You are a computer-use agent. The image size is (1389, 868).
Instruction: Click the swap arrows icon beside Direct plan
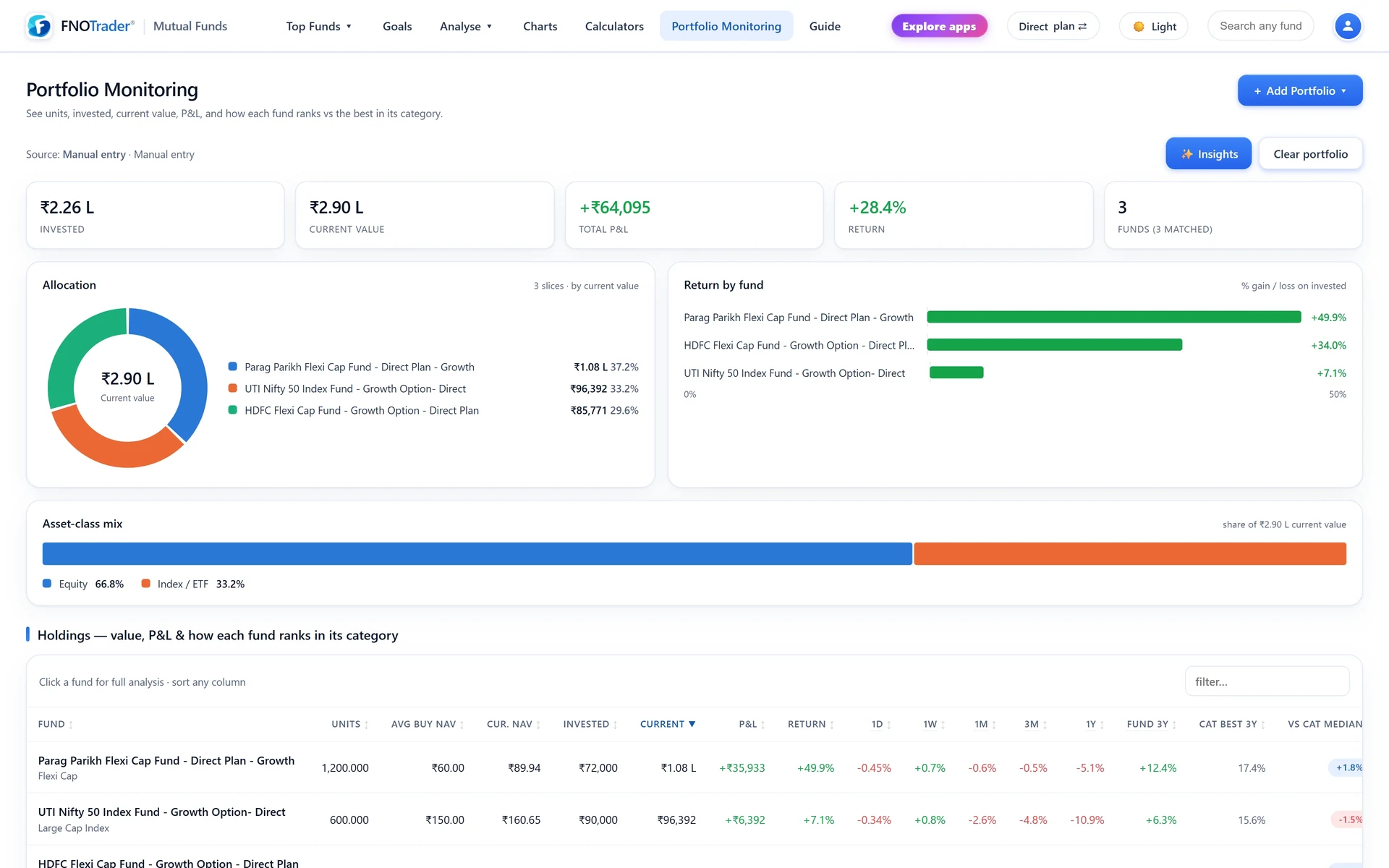pos(1082,26)
